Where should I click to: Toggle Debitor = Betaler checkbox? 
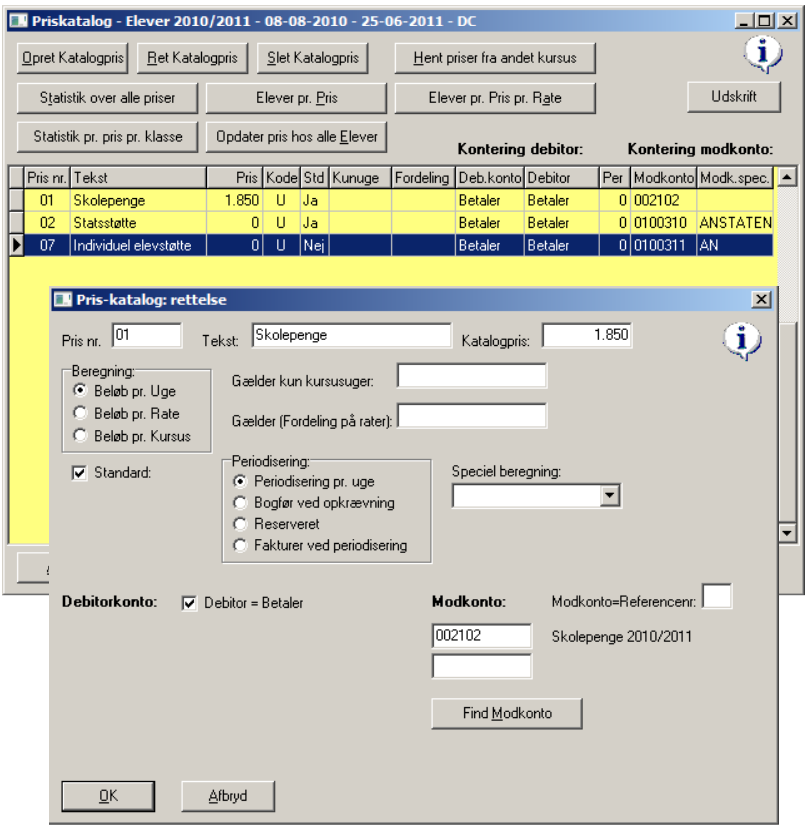pyautogui.click(x=189, y=603)
